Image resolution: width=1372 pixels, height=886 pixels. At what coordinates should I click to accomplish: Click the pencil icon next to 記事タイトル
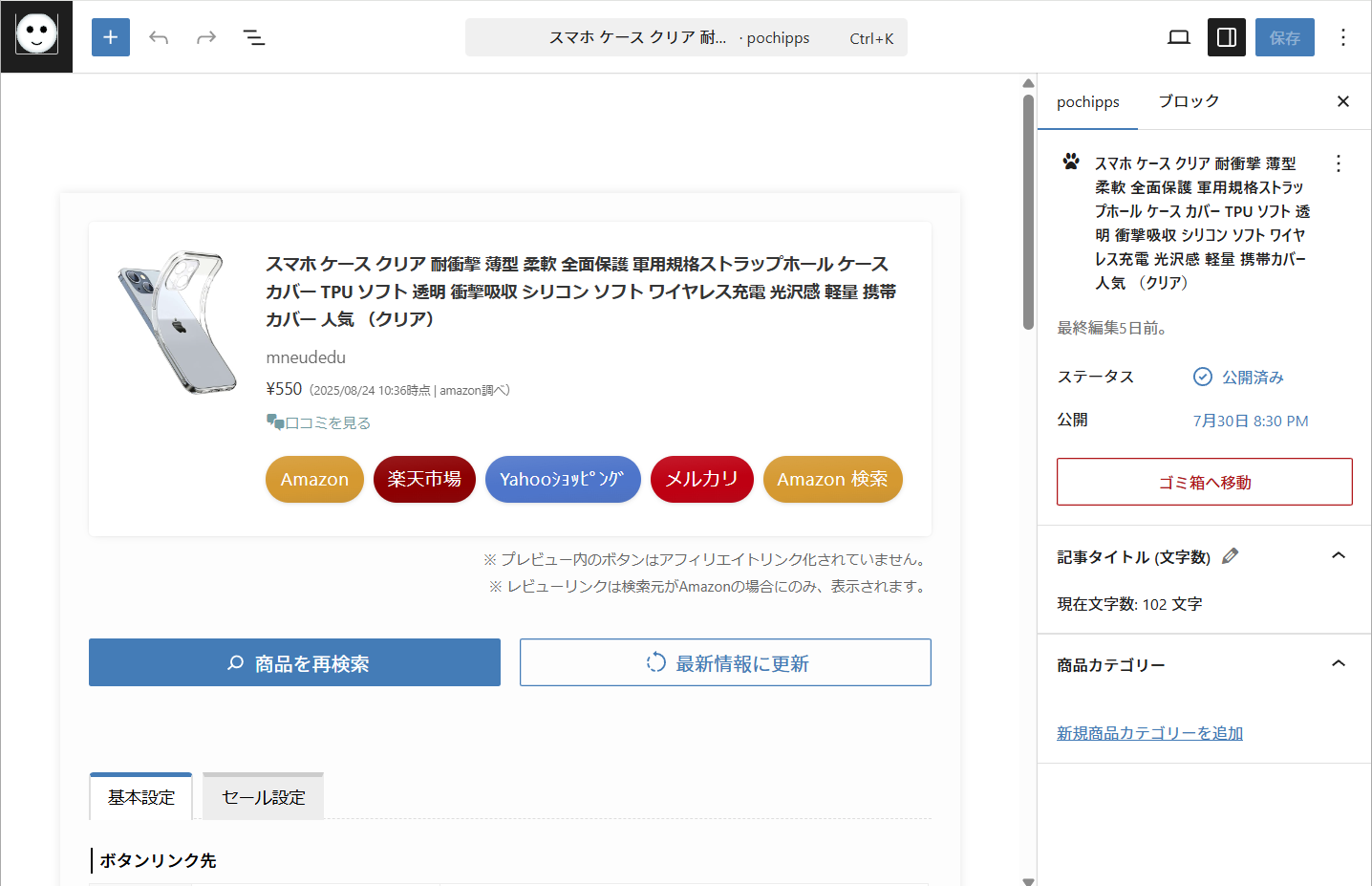(1231, 555)
